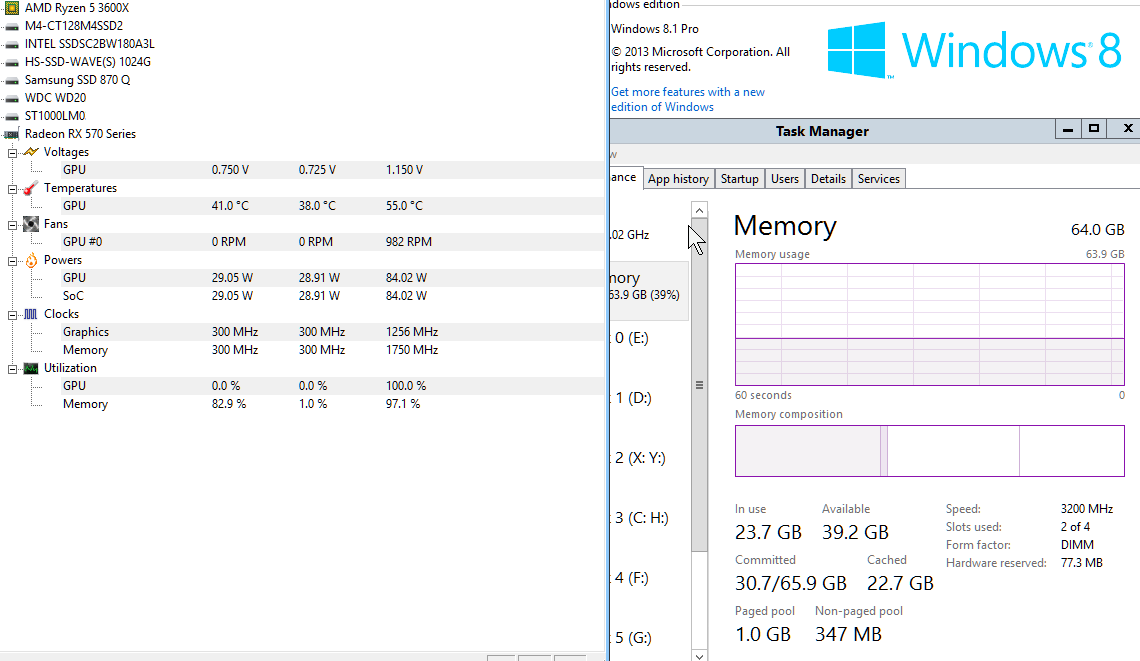Image resolution: width=1140 pixels, height=661 pixels.
Task: Click the Powers flame icon
Action: click(31, 260)
